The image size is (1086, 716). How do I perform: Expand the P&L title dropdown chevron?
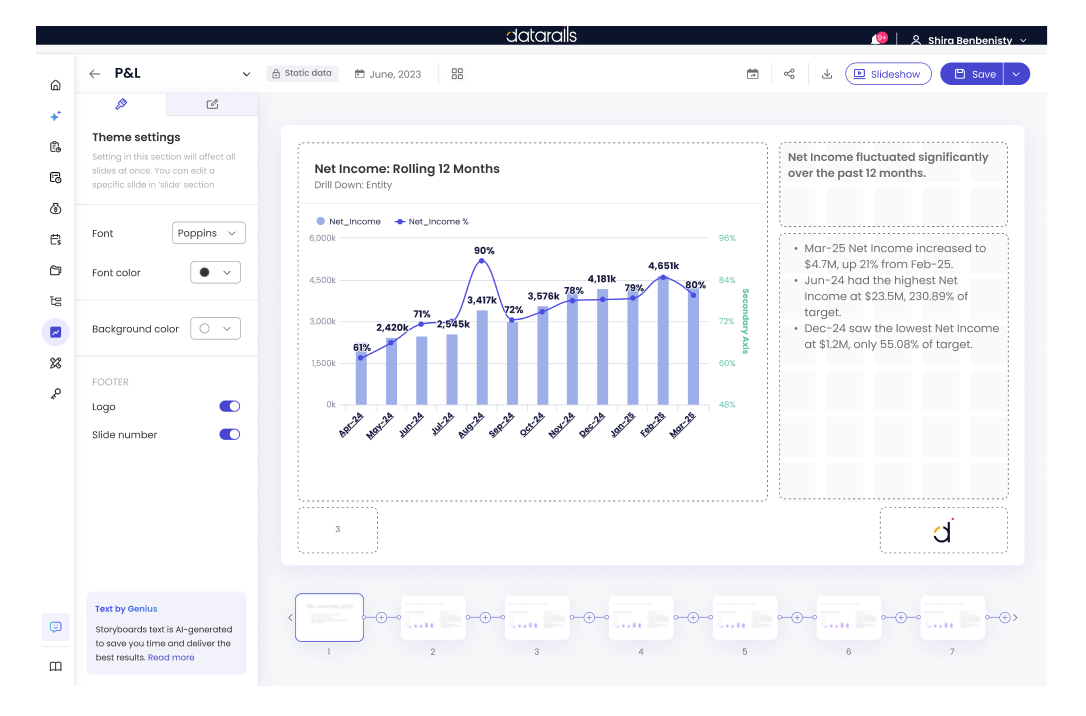coord(246,74)
